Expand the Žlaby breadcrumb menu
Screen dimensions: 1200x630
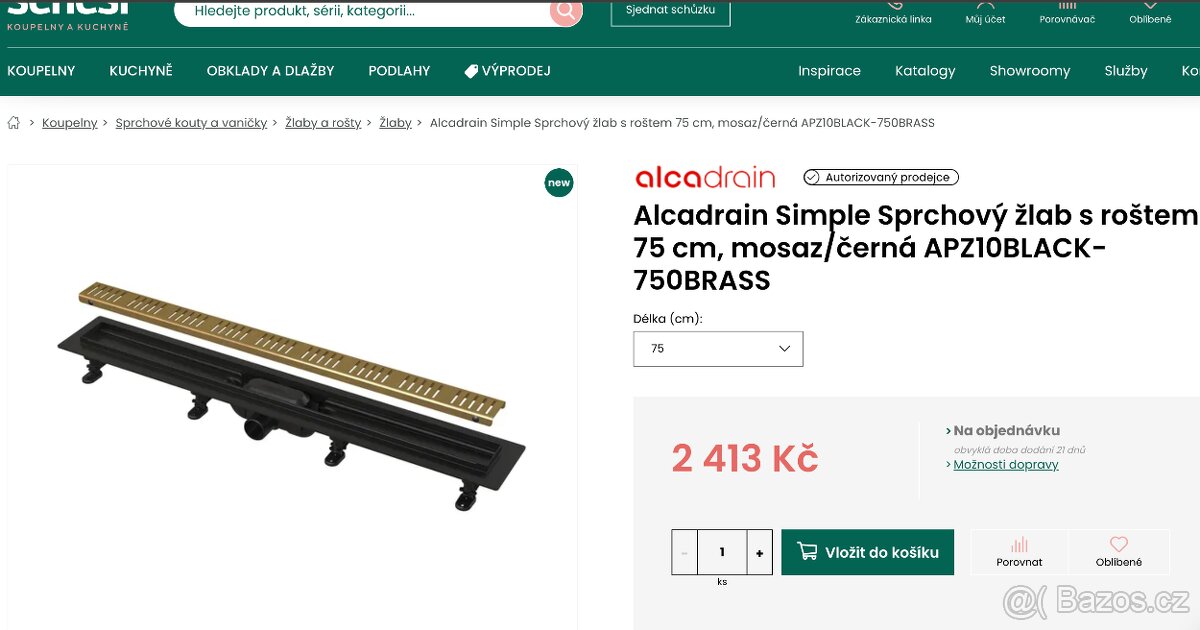click(x=395, y=122)
